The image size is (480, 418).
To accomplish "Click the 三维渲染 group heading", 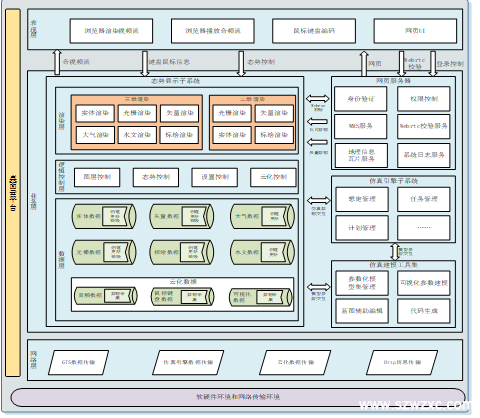I will [137, 99].
